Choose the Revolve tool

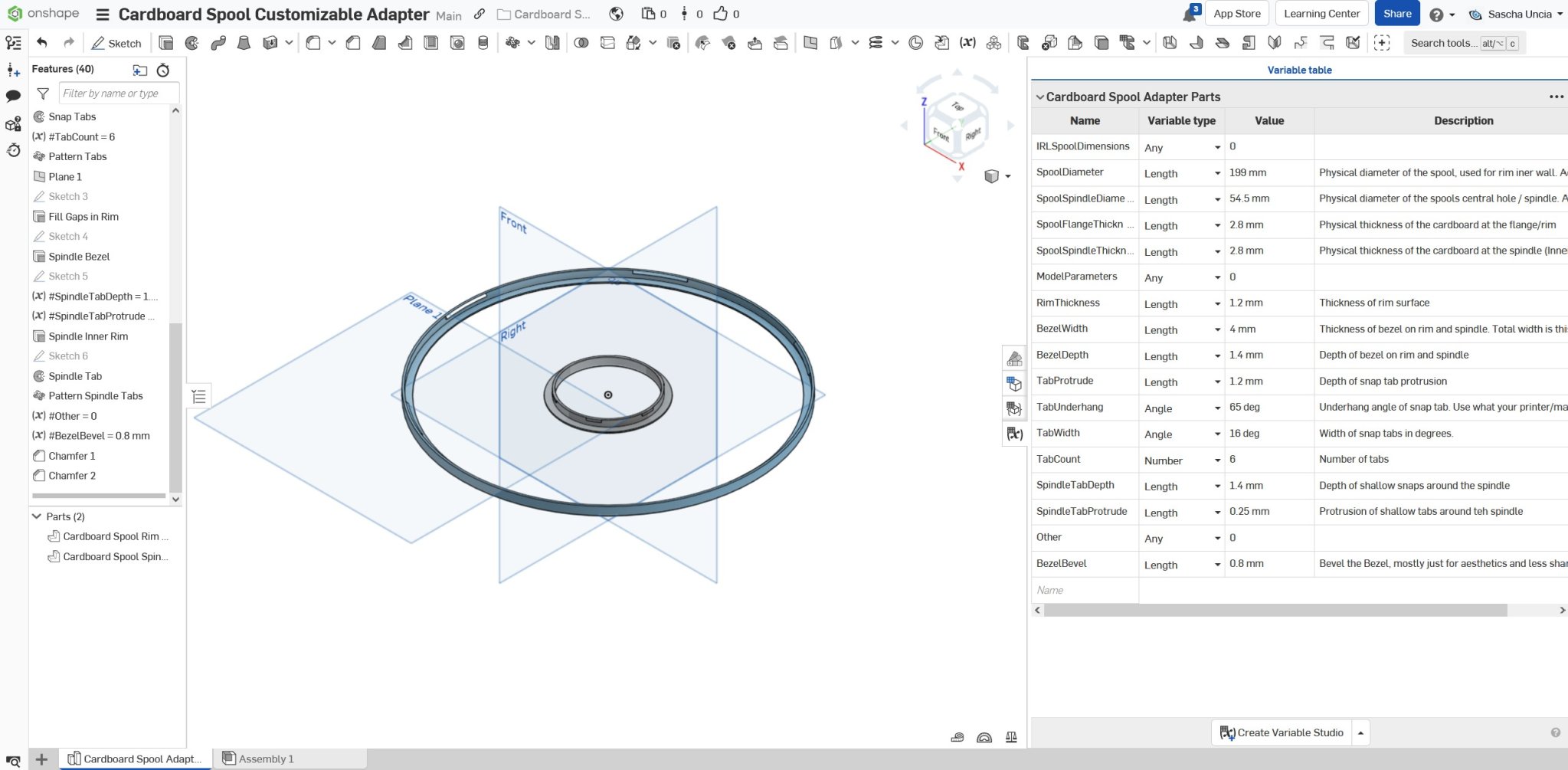pyautogui.click(x=192, y=43)
